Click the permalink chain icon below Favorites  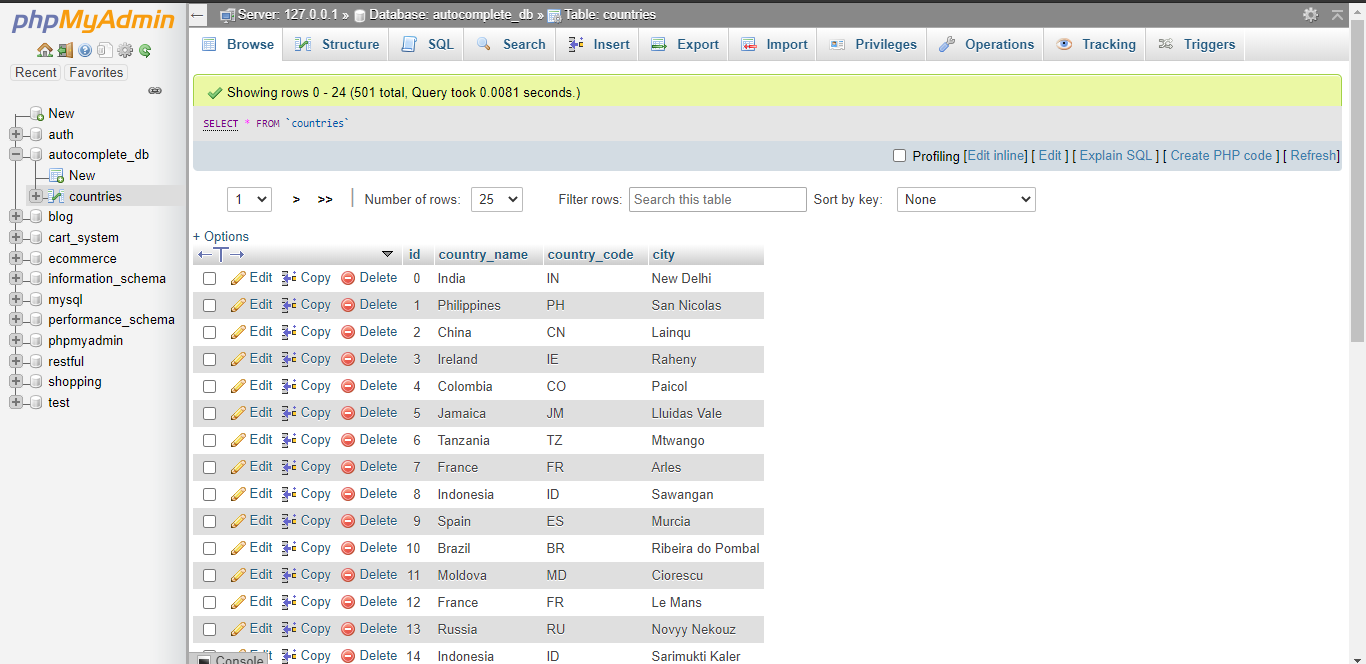[x=155, y=90]
